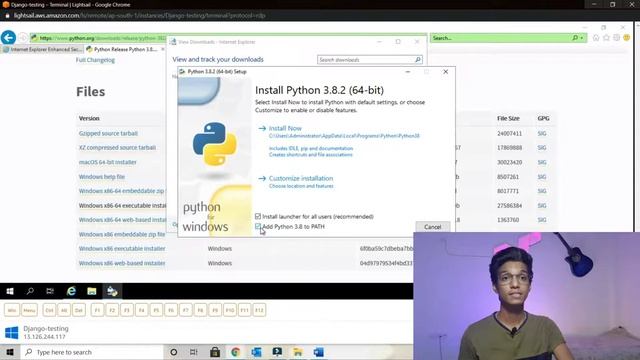Go back using Internet Explorer's blue back arrow

click(8, 38)
